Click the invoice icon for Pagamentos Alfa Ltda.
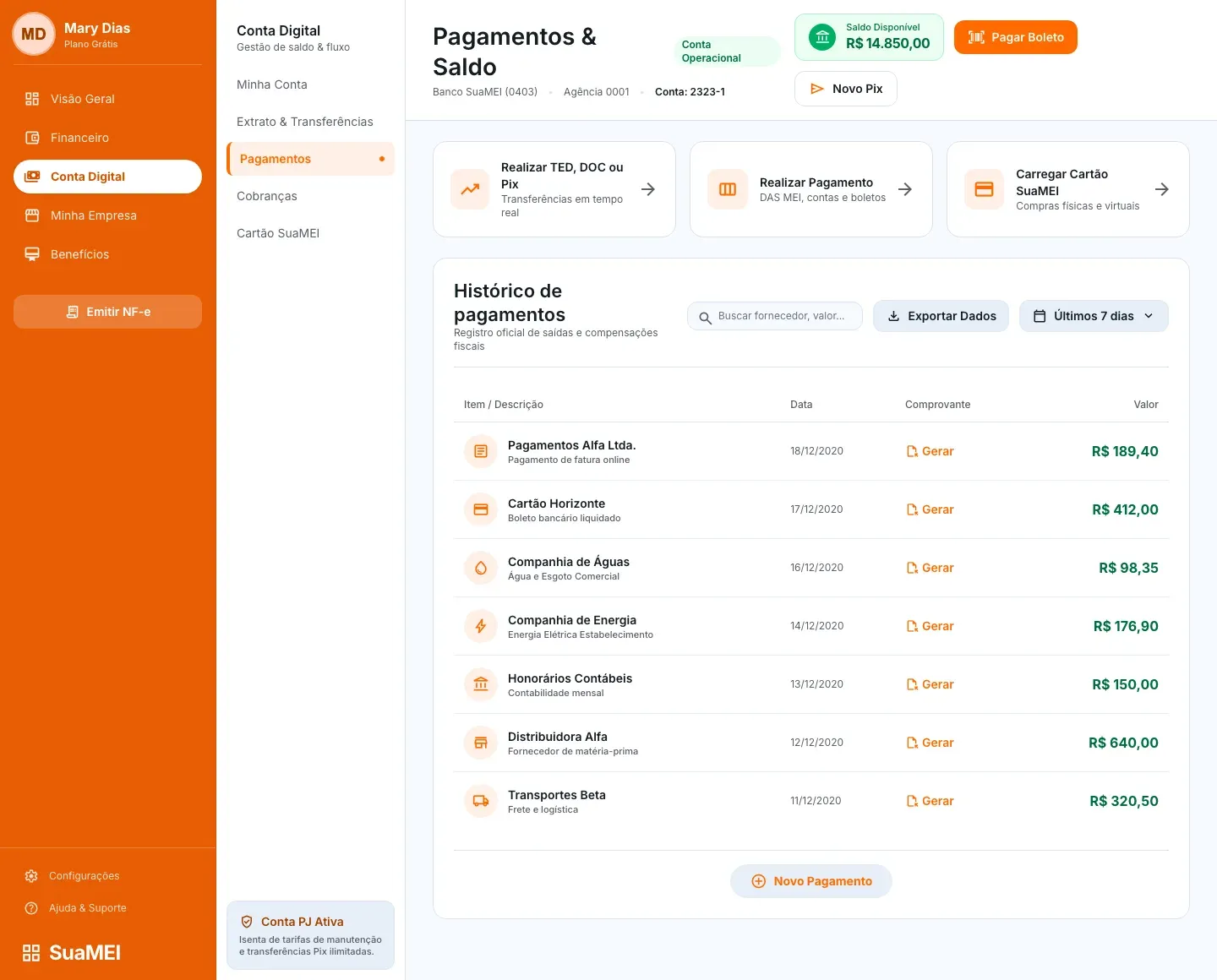Viewport: 1217px width, 980px height. click(x=481, y=451)
